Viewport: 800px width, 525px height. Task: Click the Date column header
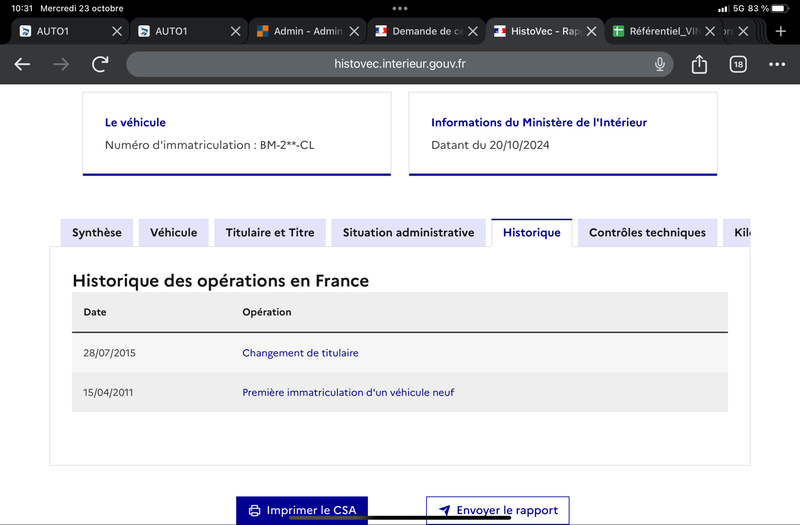95,312
